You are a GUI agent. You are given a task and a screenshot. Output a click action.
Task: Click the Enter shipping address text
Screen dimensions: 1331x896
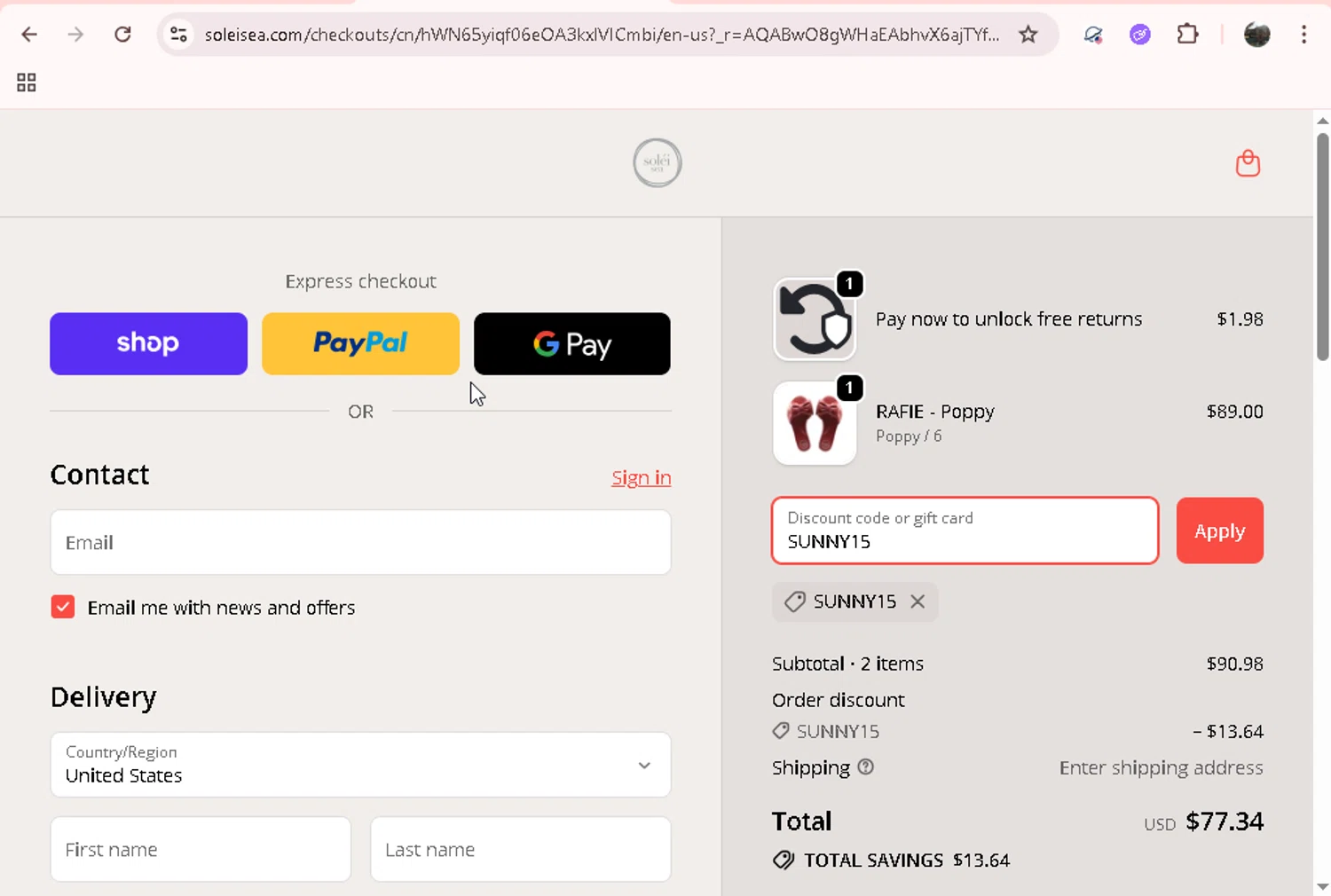[1161, 767]
